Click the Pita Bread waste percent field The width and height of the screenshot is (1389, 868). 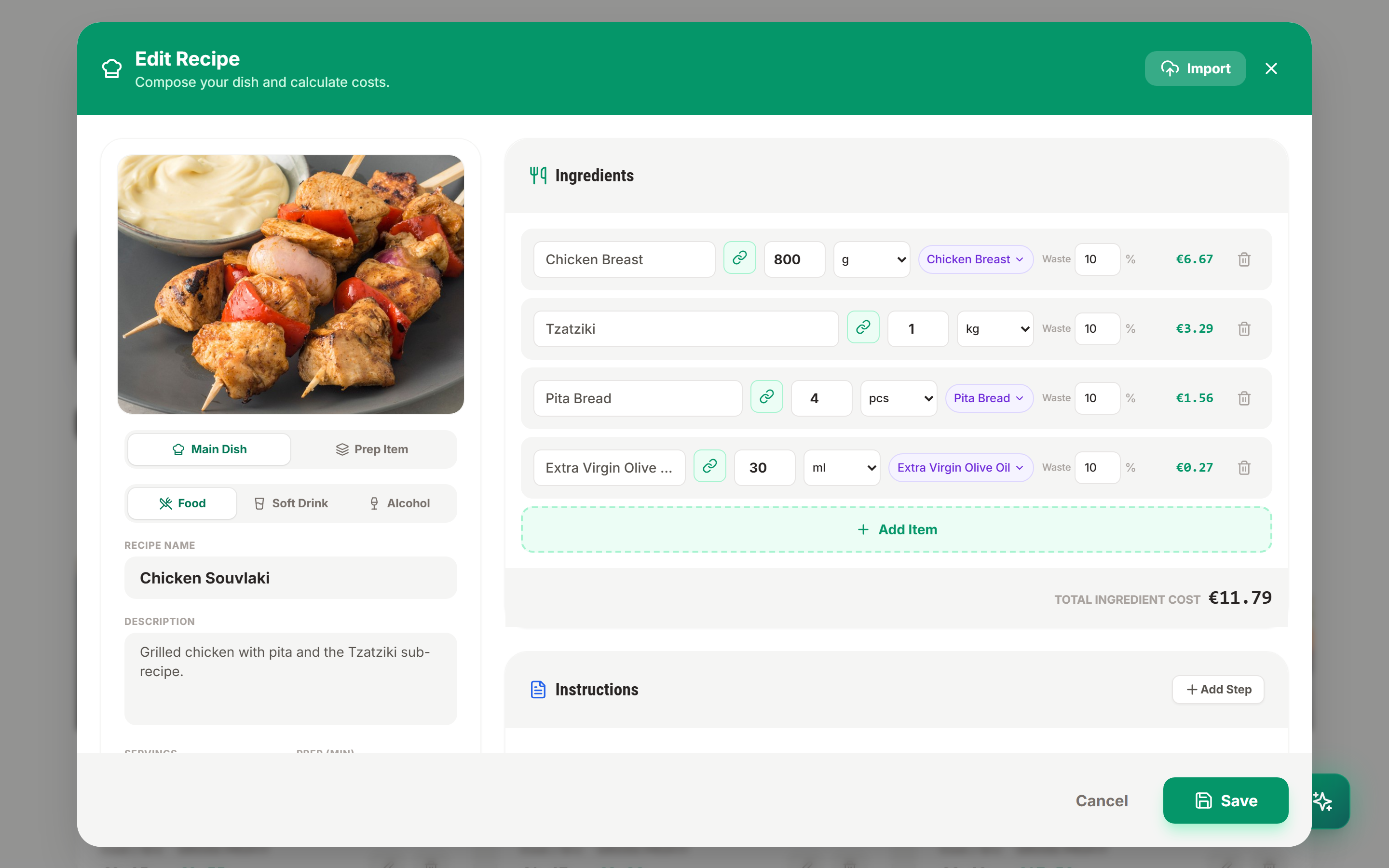[x=1097, y=398]
